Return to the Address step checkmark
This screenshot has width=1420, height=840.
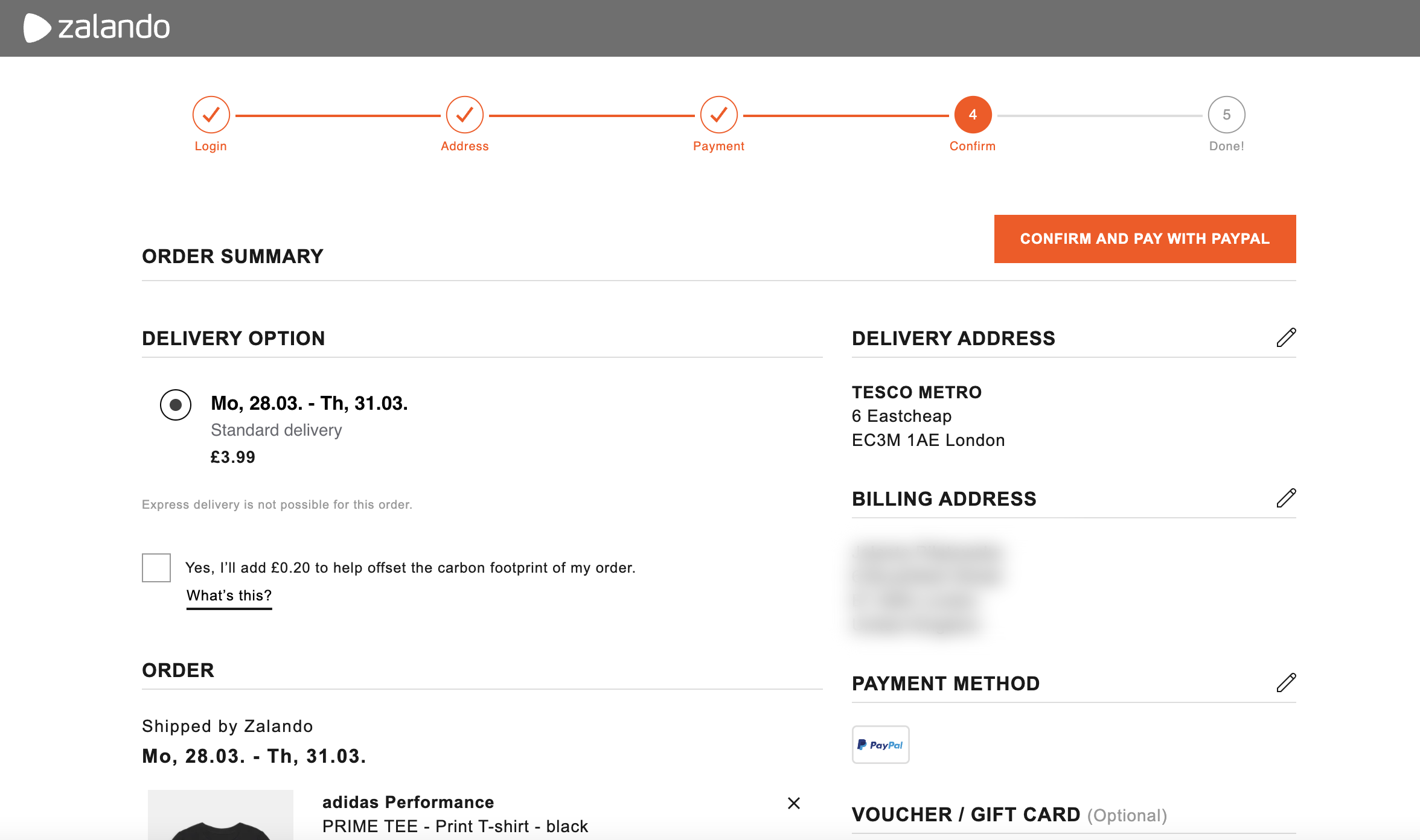[464, 115]
